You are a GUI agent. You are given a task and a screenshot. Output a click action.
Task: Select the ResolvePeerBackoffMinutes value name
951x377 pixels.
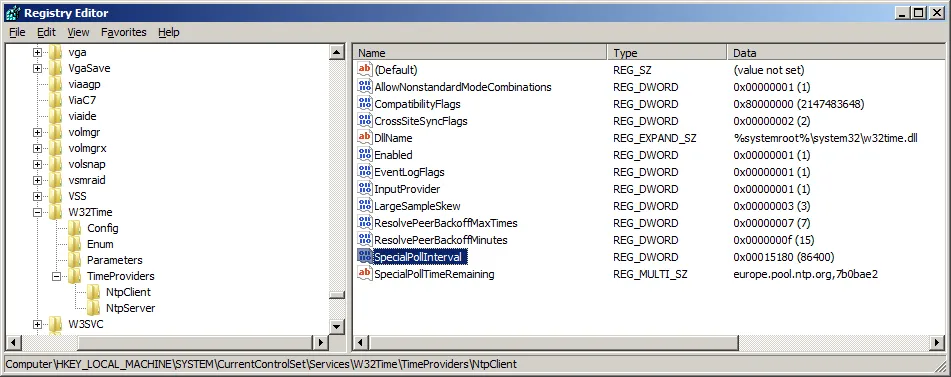(x=440, y=239)
